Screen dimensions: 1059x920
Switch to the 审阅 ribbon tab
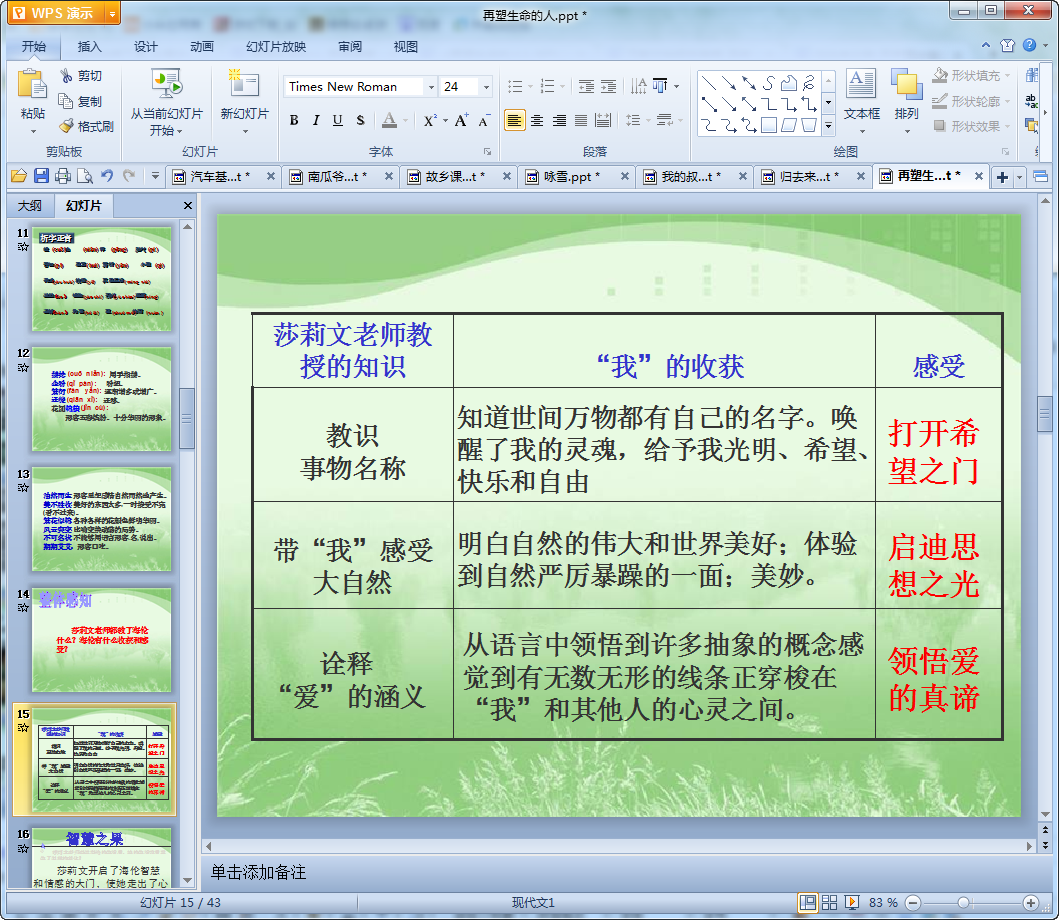(x=350, y=47)
